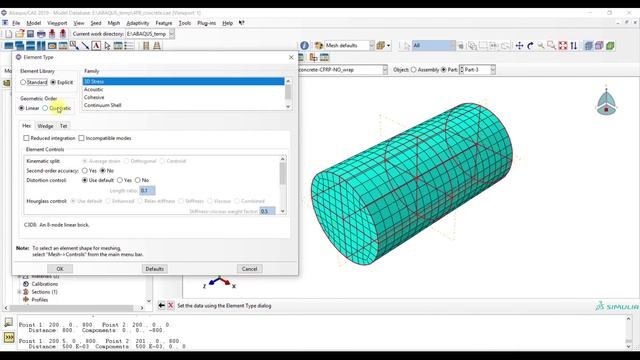The height and width of the screenshot is (360, 640).
Task: Open the command line interface icon
Action: click(x=9, y=338)
